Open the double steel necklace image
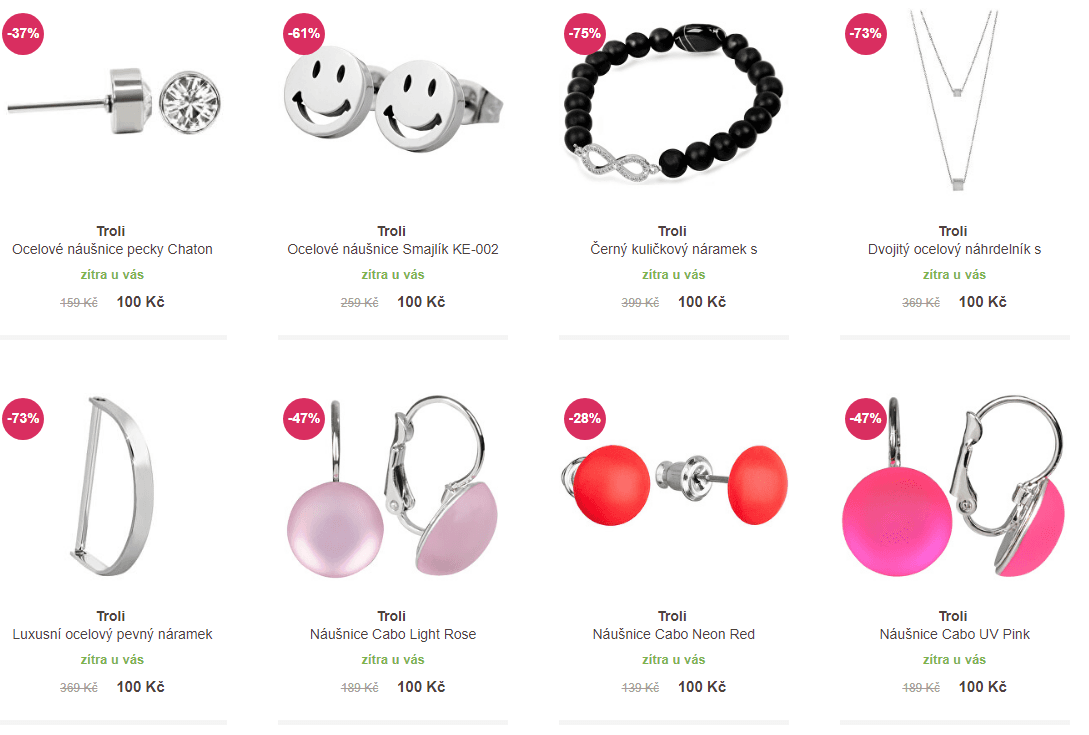 [954, 100]
